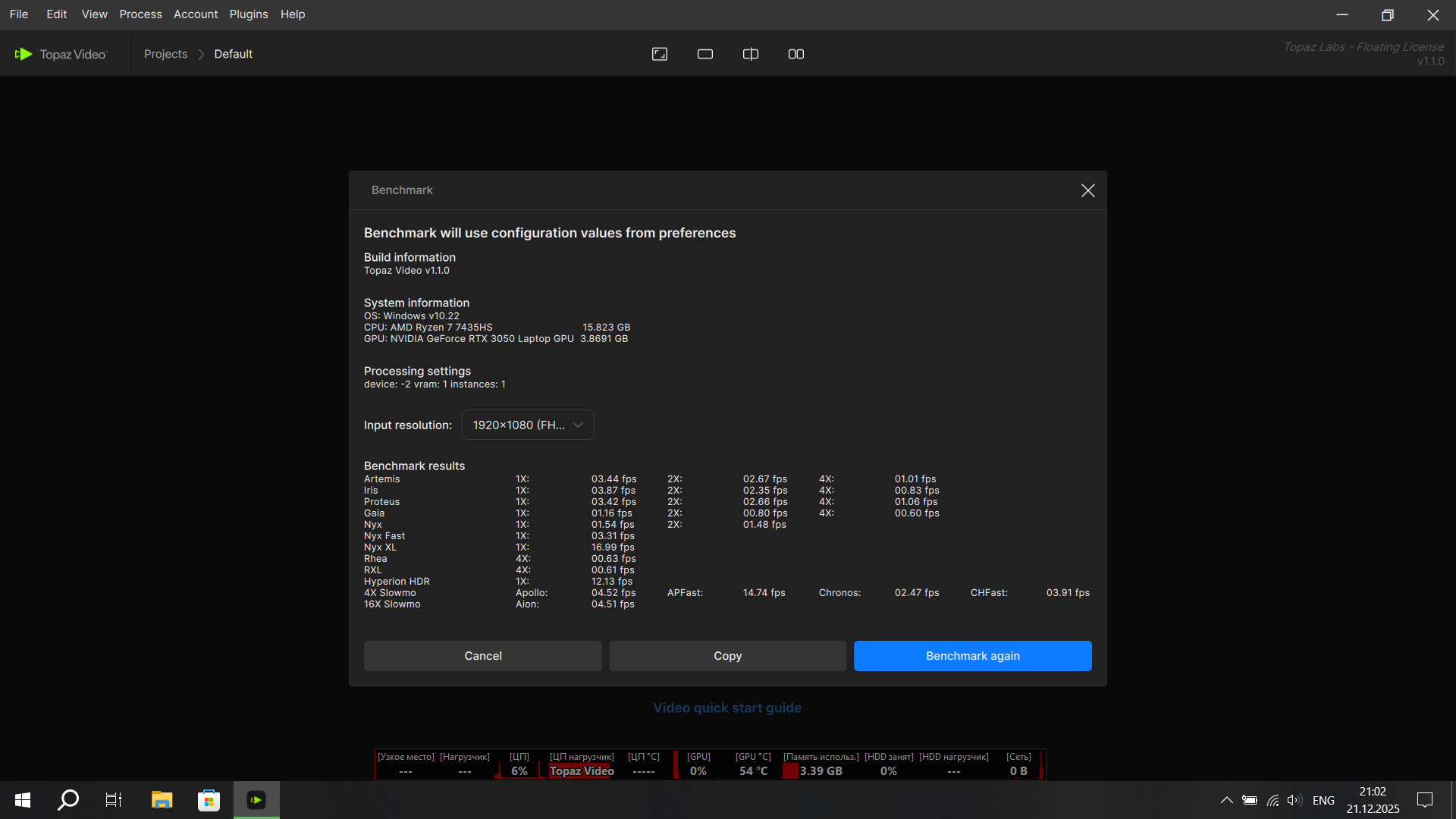Image resolution: width=1456 pixels, height=819 pixels.
Task: Select the full-screen single view icon
Action: pyautogui.click(x=660, y=54)
